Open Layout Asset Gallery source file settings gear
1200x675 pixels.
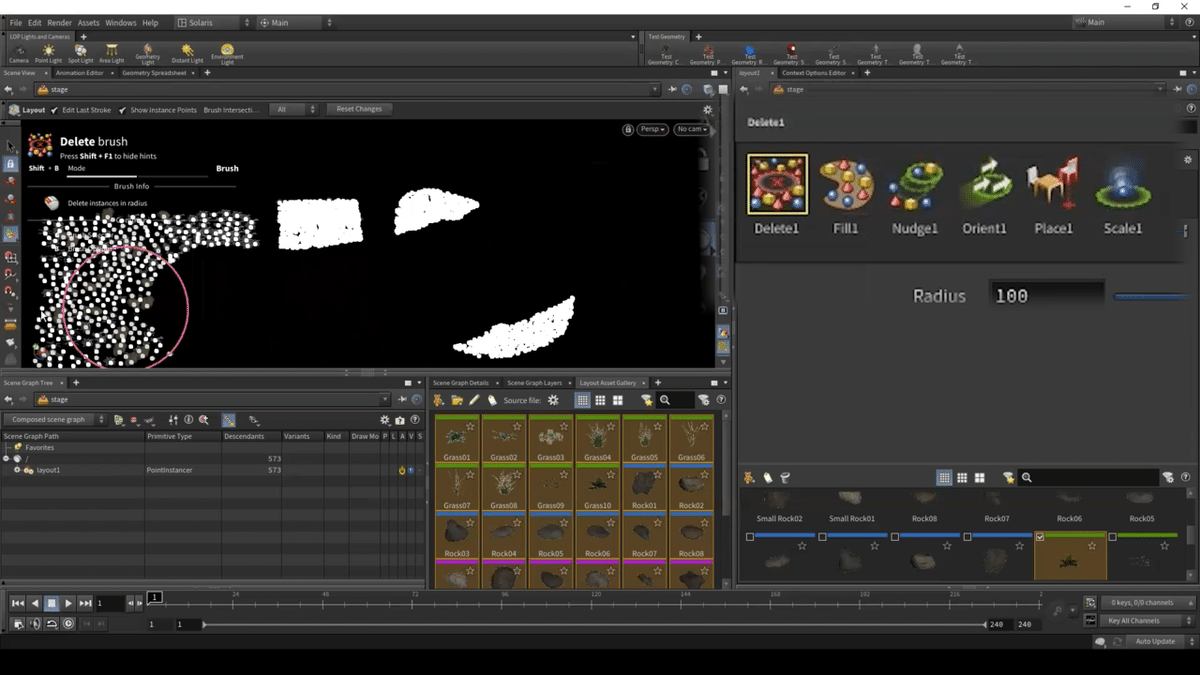pos(553,400)
